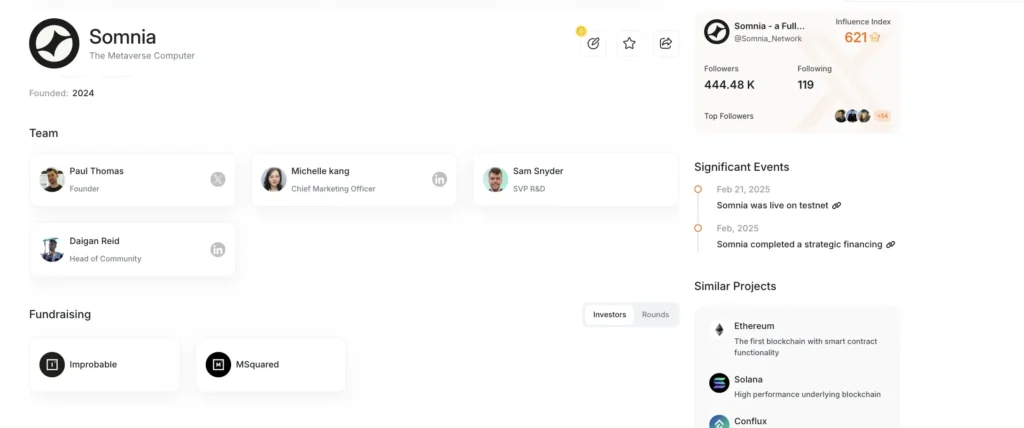Screen dimensions: 1024x428
Task: Switch to the Rounds tab
Action: pos(655,315)
